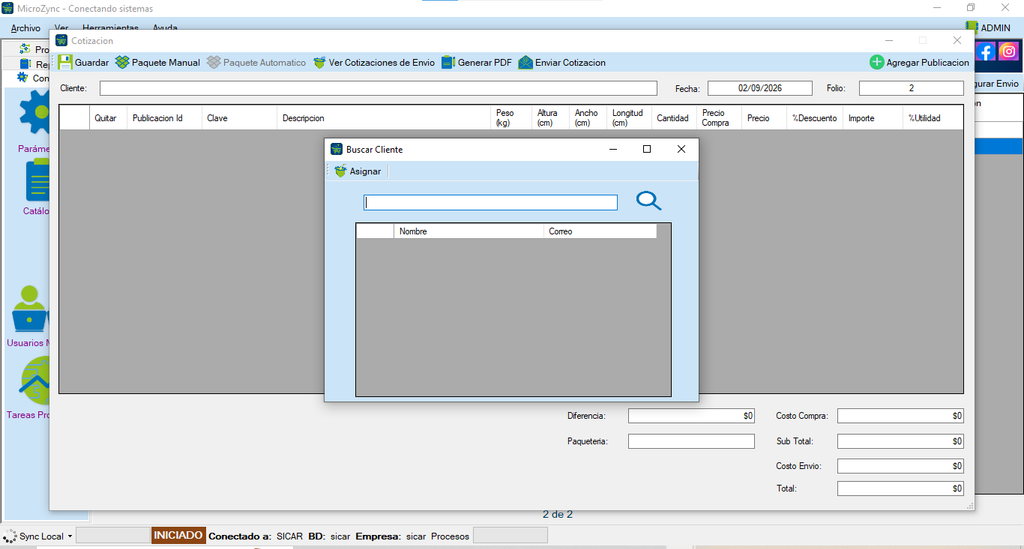This screenshot has width=1024, height=549.
Task: Click the Folio field
Action: (x=911, y=88)
